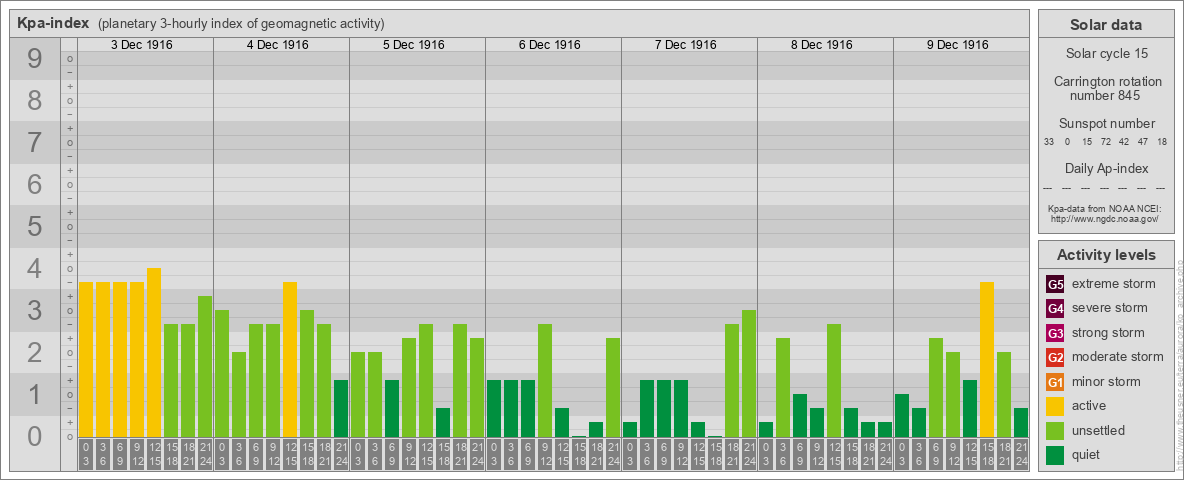1184x480 pixels.
Task: Click the large Kp scale number 7
Action: pyautogui.click(x=34, y=143)
